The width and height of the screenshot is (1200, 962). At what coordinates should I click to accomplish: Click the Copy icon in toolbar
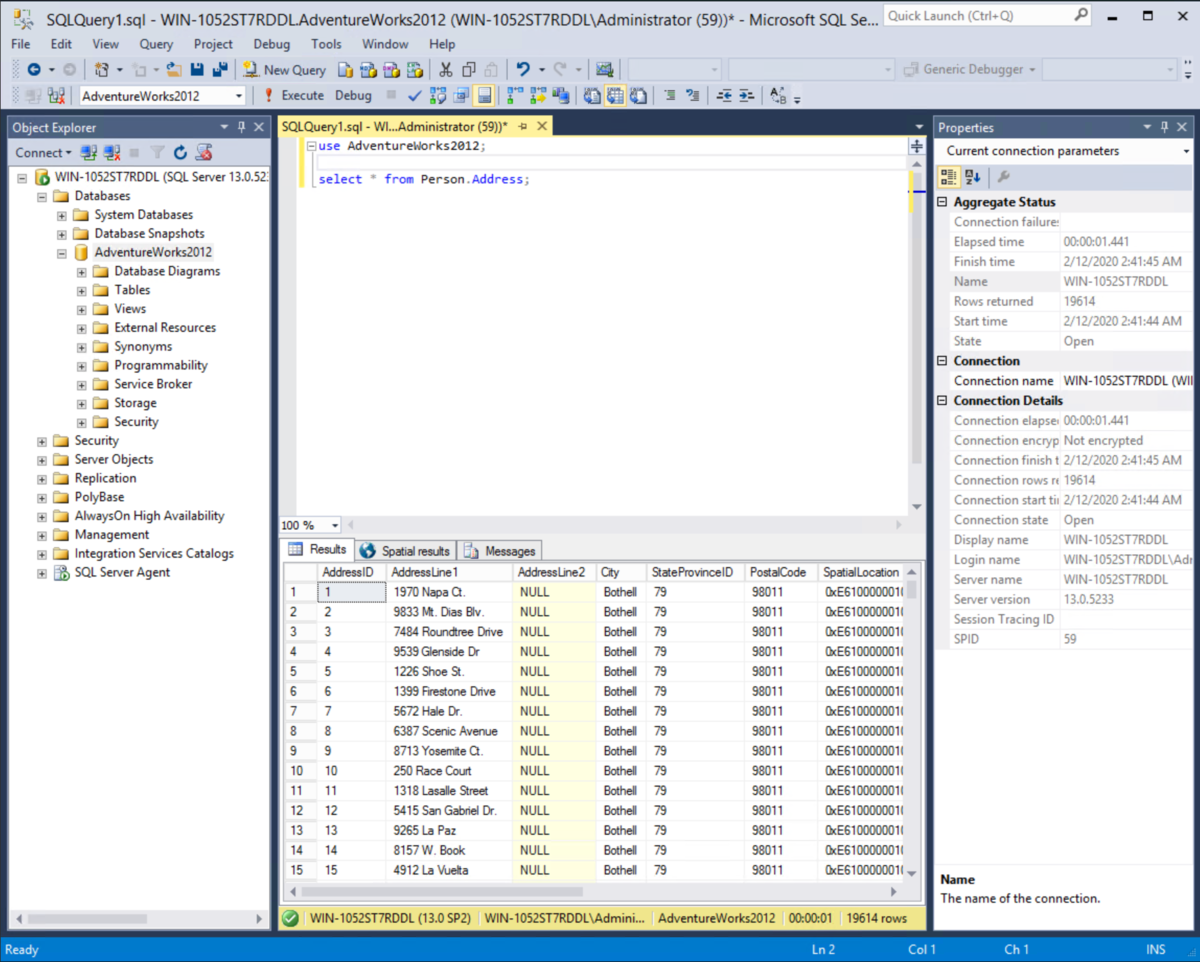(468, 70)
